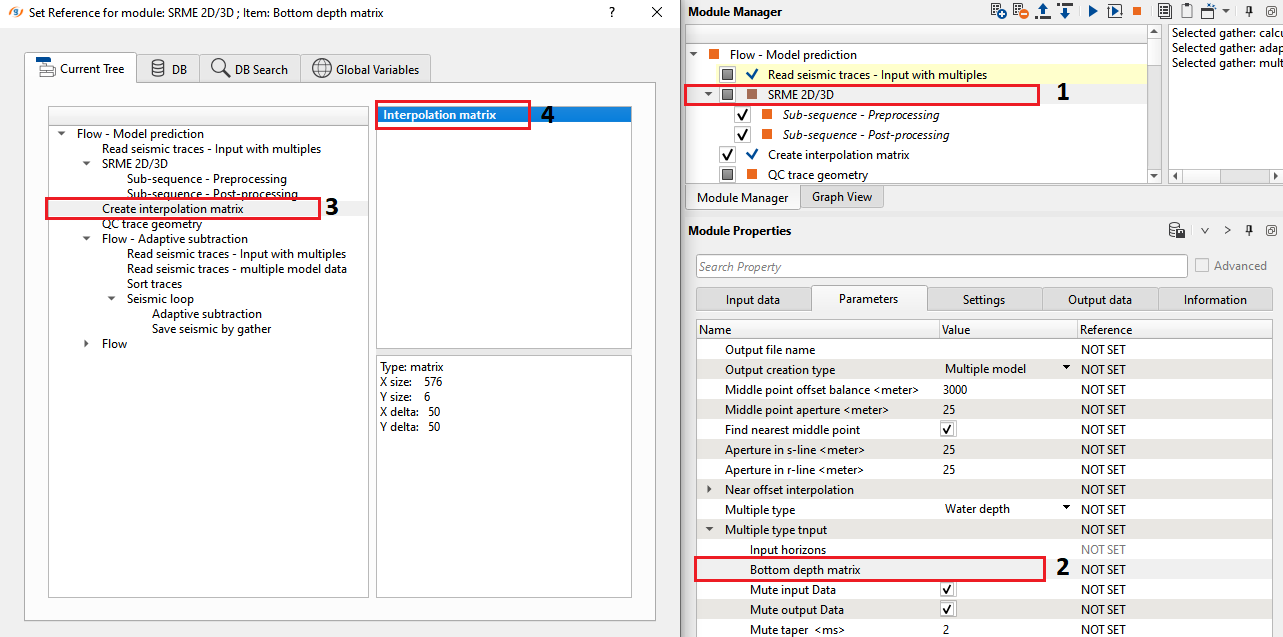
Task: Click the database save icon in Module Properties
Action: tap(1177, 231)
